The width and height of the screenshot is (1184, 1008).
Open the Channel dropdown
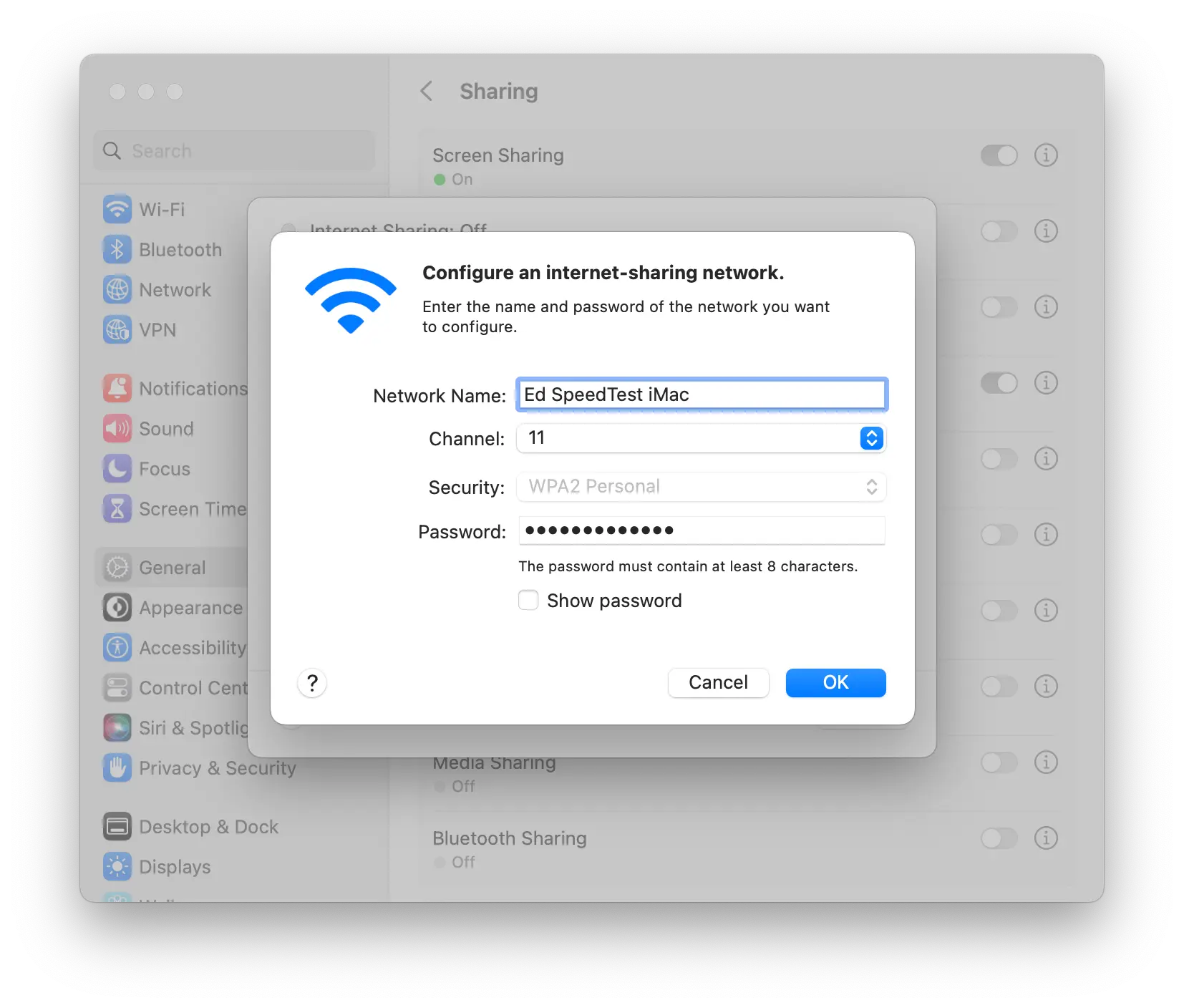click(x=870, y=438)
